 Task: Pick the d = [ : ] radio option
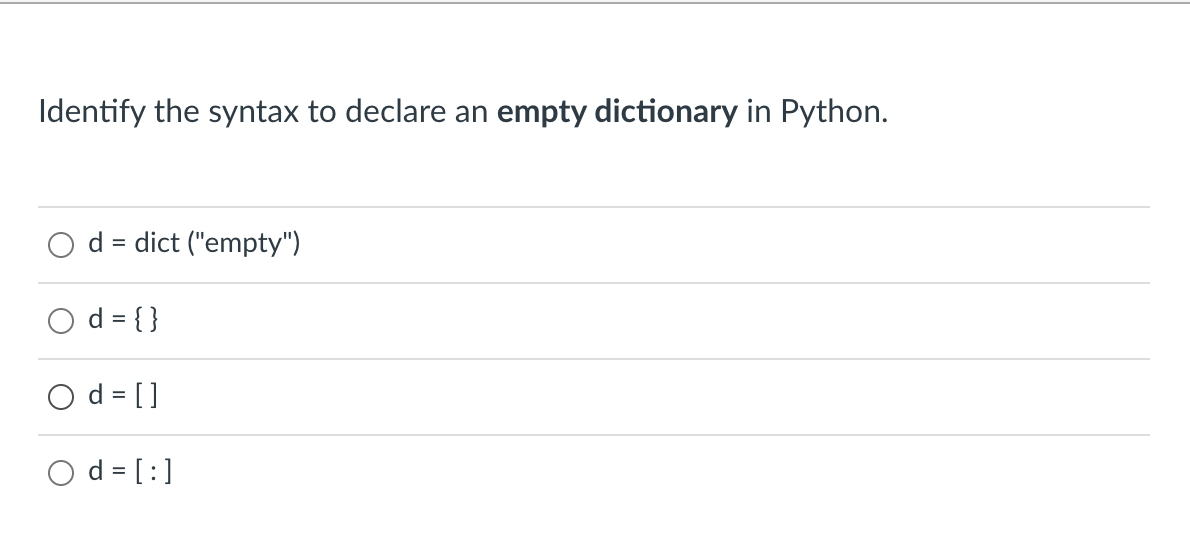coord(61,473)
